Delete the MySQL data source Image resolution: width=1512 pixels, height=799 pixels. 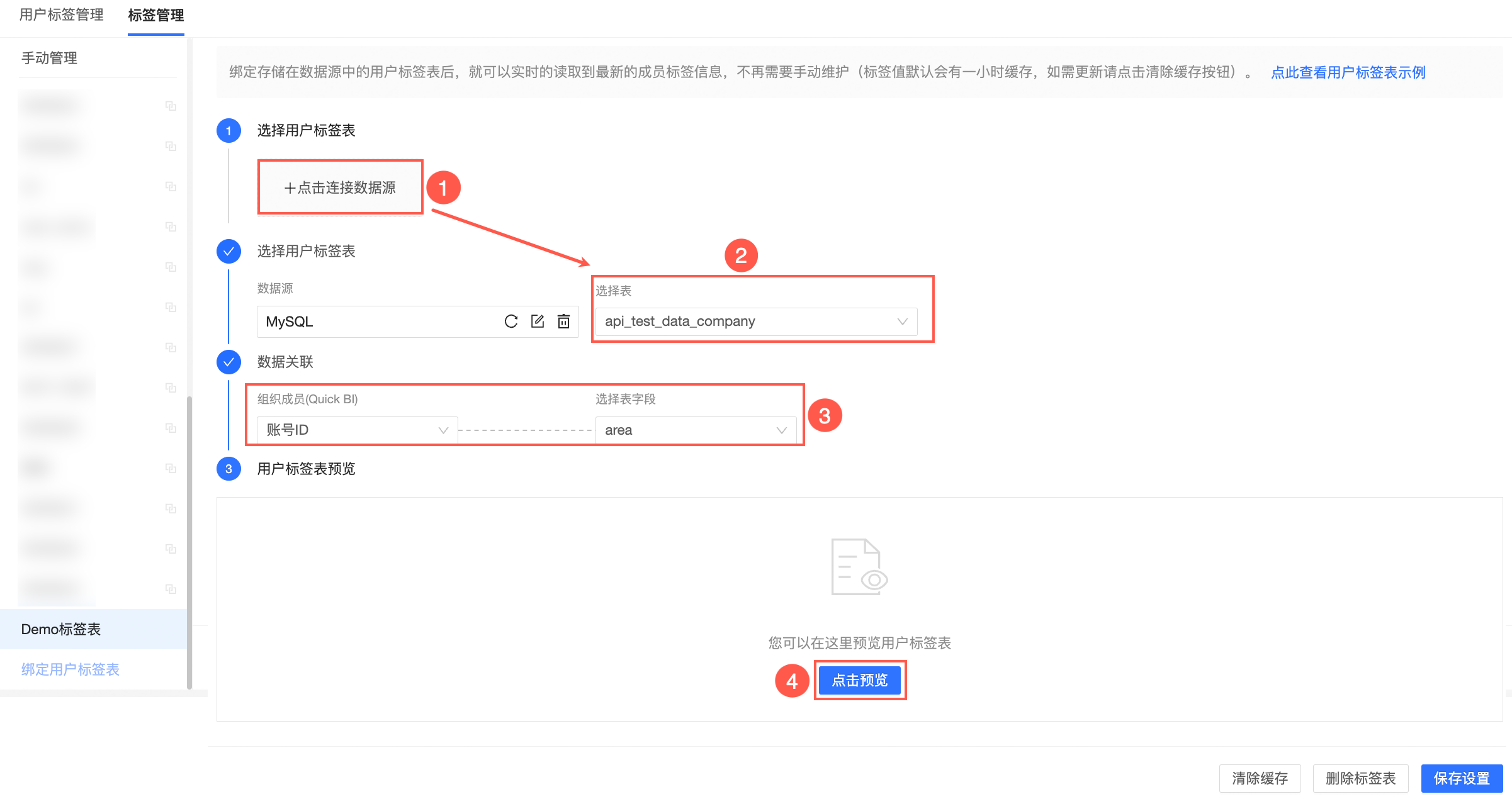coord(564,321)
